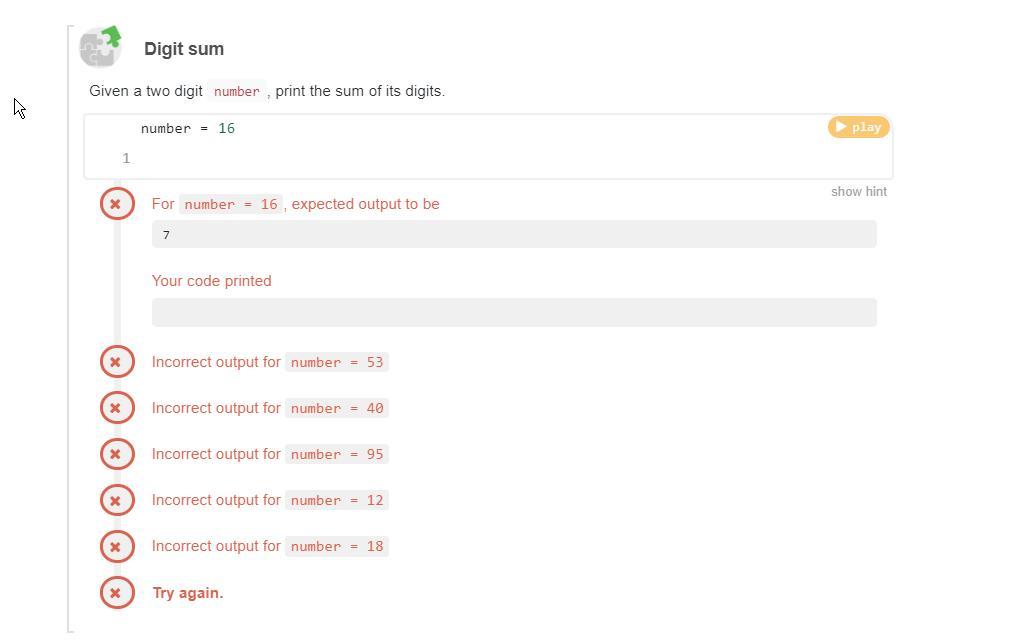Run the code with the play button
This screenshot has width=1034, height=641.
click(858, 127)
